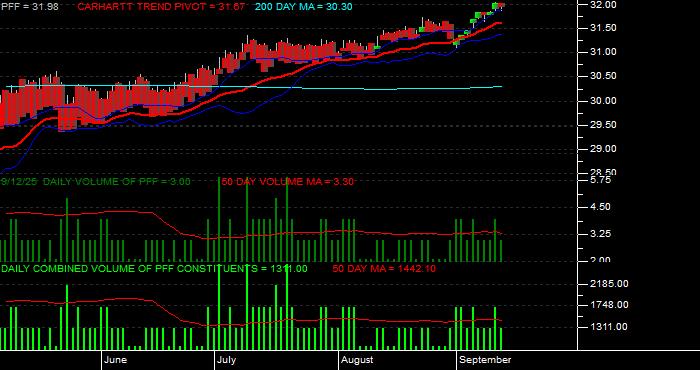This screenshot has height=370, width=700.
Task: Select the June marker on time axis
Action: coord(115,360)
